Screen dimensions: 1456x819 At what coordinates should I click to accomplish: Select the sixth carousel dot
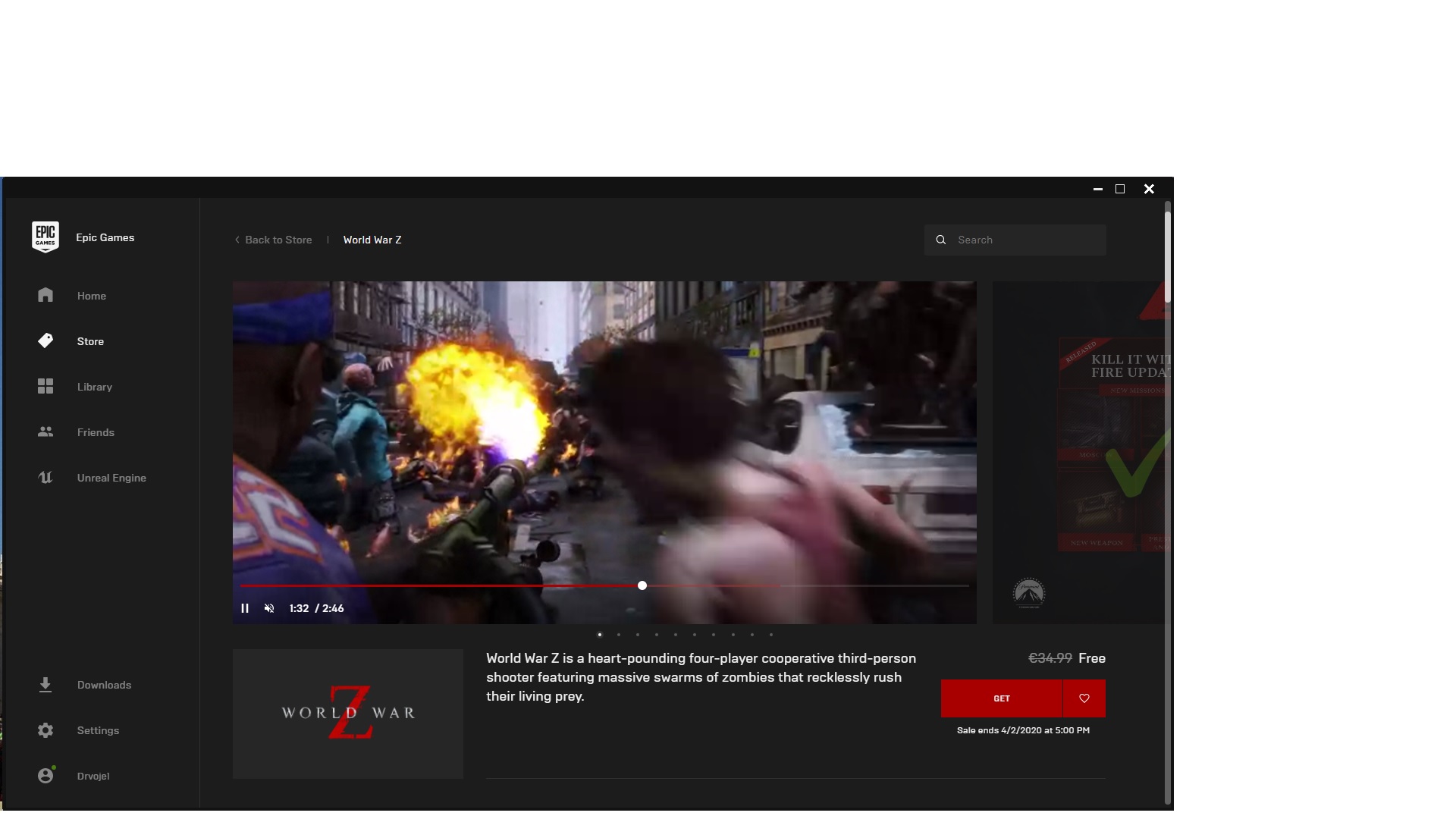(695, 635)
